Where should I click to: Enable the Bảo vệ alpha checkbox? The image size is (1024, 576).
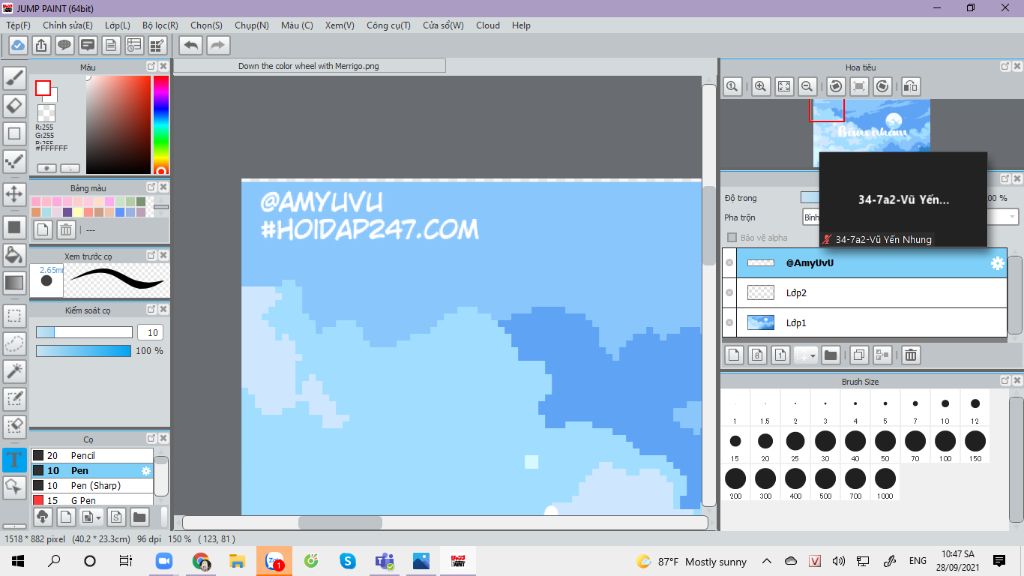tap(731, 238)
